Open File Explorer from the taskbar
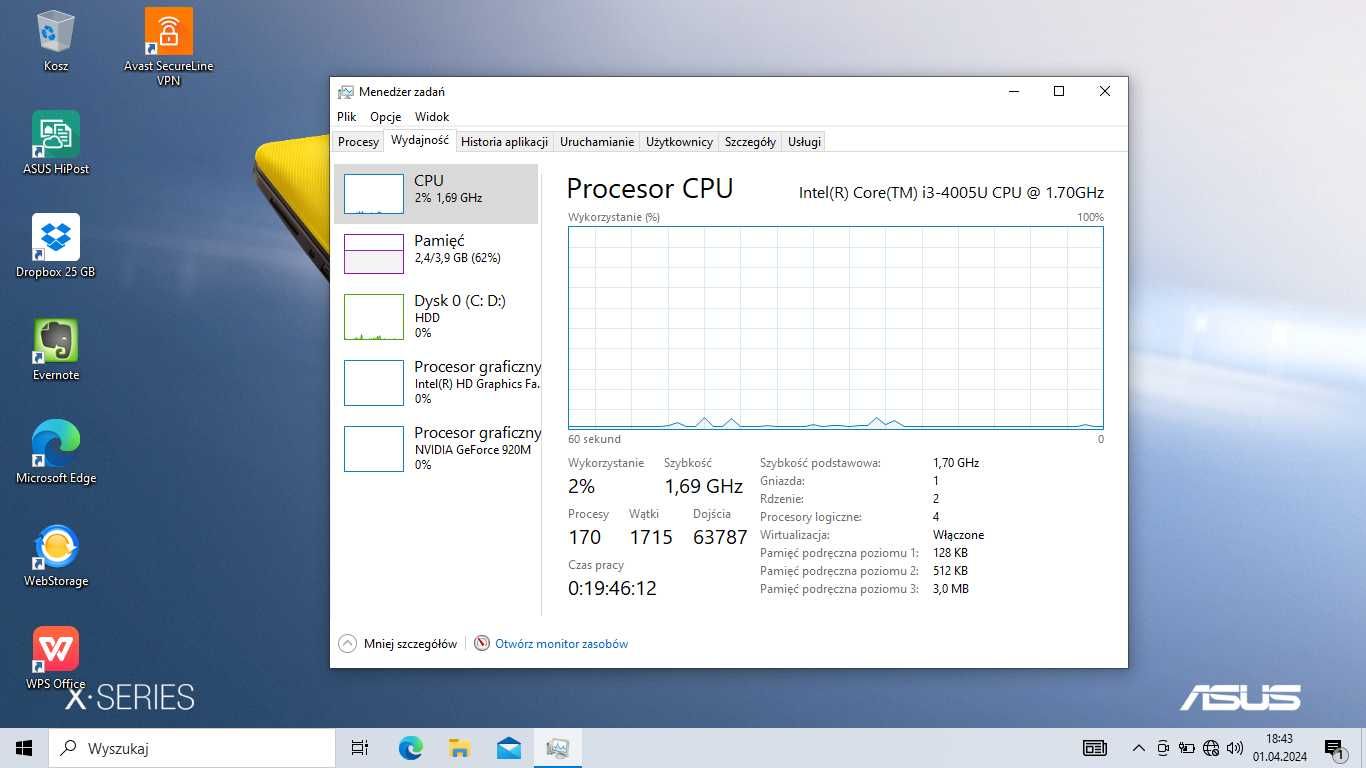The width and height of the screenshot is (1366, 768). click(459, 748)
